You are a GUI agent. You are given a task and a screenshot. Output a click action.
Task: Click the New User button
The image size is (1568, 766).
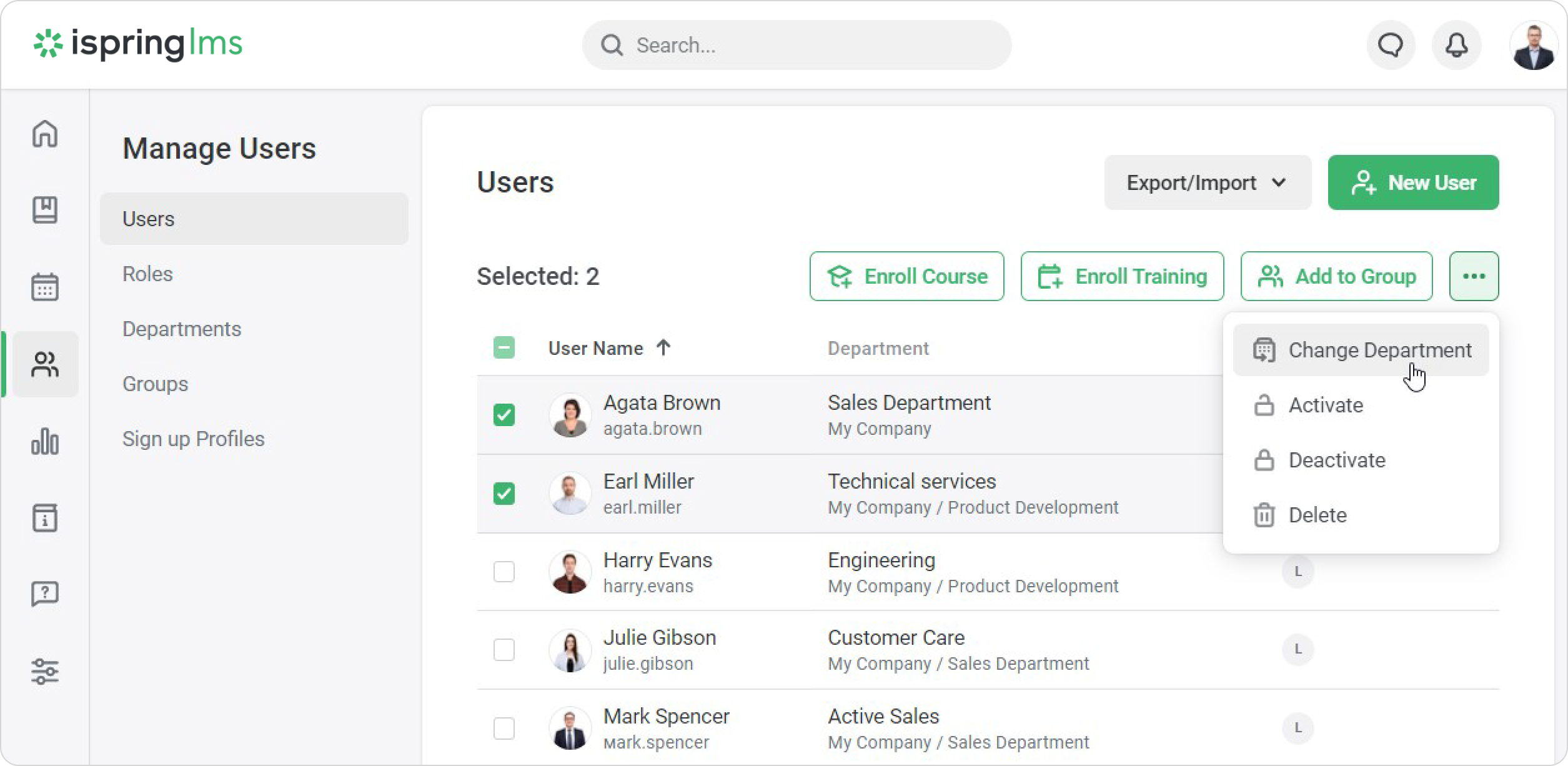click(x=1413, y=182)
